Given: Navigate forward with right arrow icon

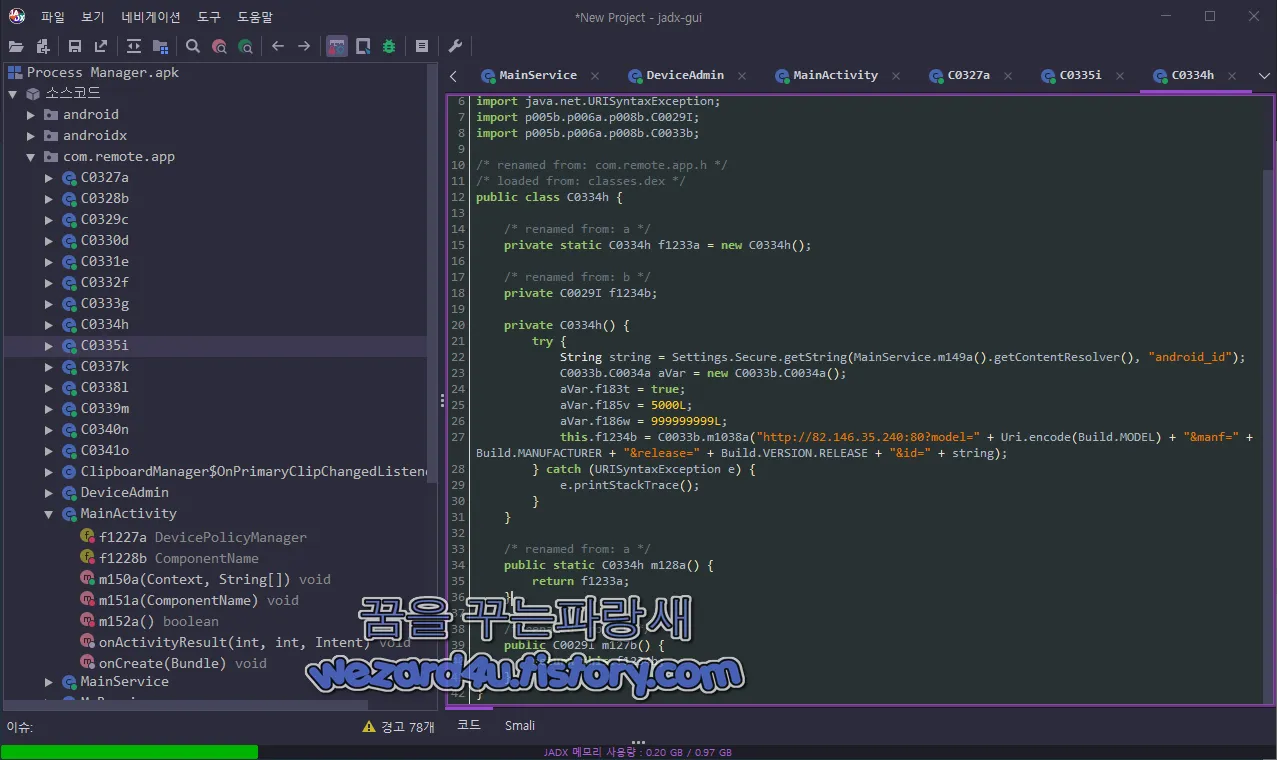Looking at the screenshot, I should (304, 46).
